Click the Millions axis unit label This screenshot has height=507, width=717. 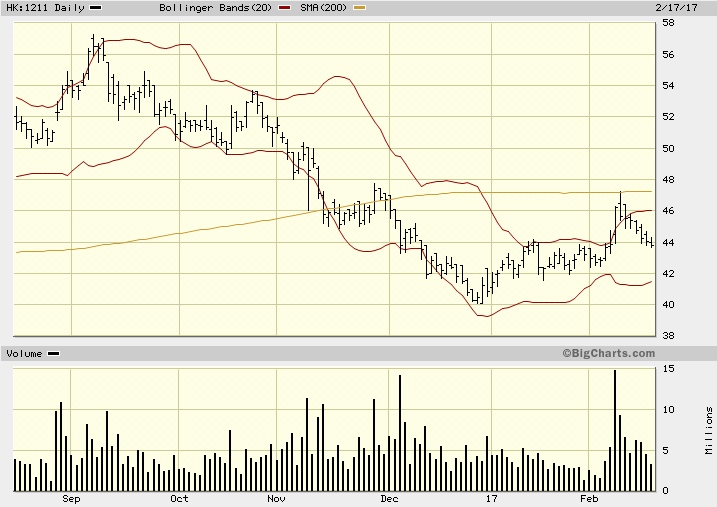point(708,430)
